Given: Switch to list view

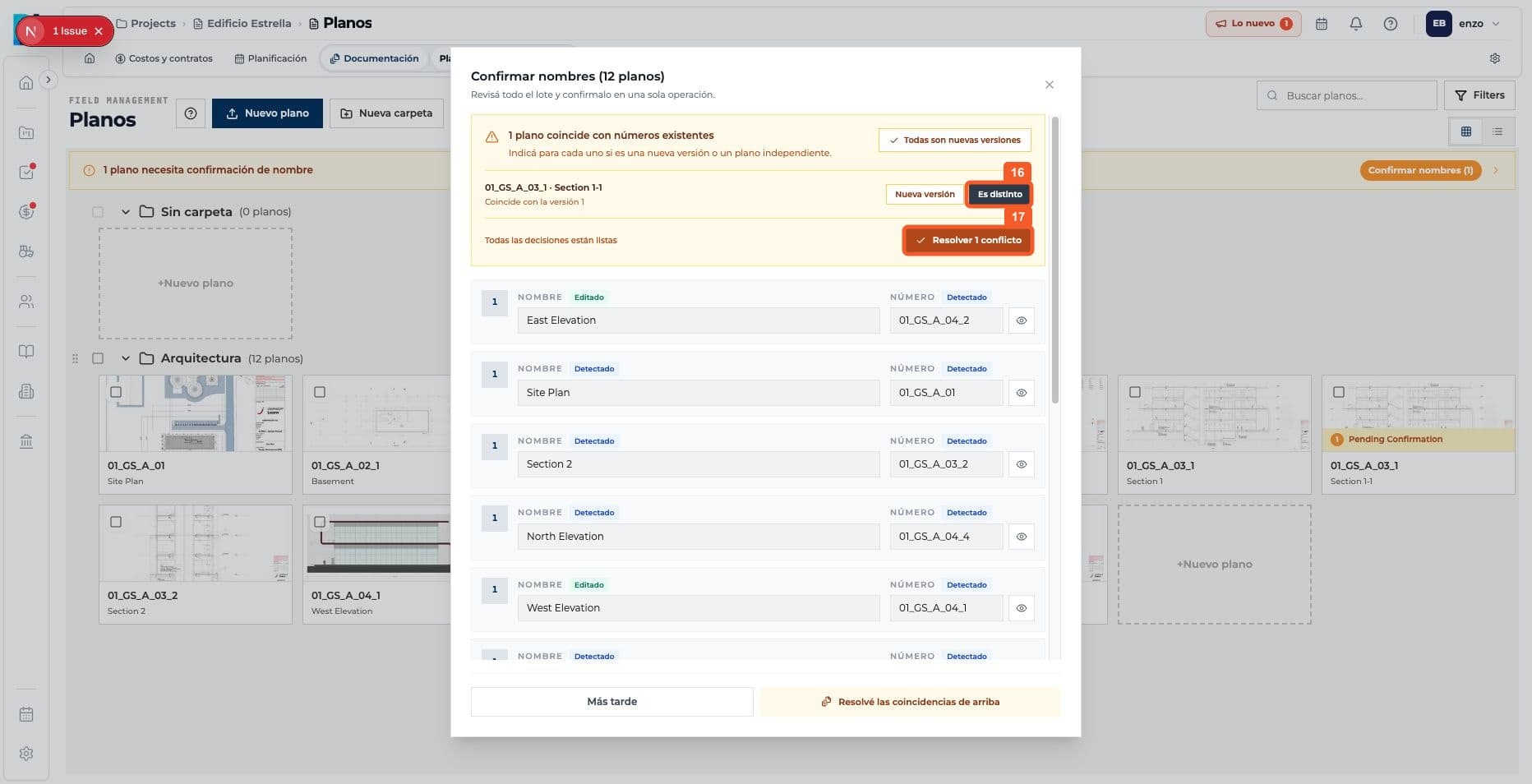Looking at the screenshot, I should click(1497, 131).
